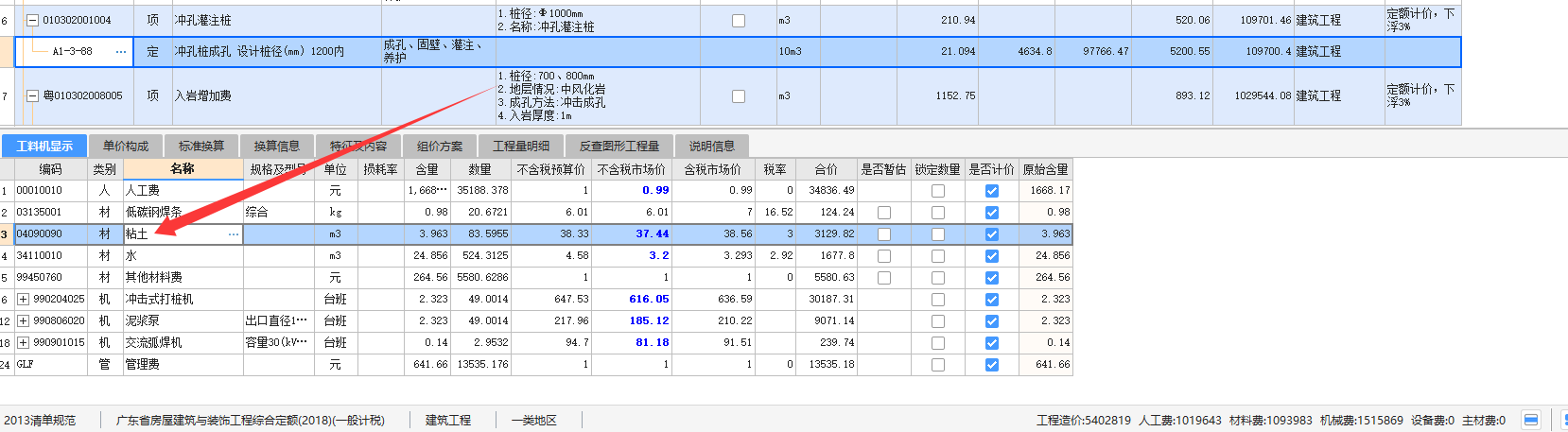Uncheck 是否计价 for 人工费 row
Screen dimensions: 1568x432
992,191
